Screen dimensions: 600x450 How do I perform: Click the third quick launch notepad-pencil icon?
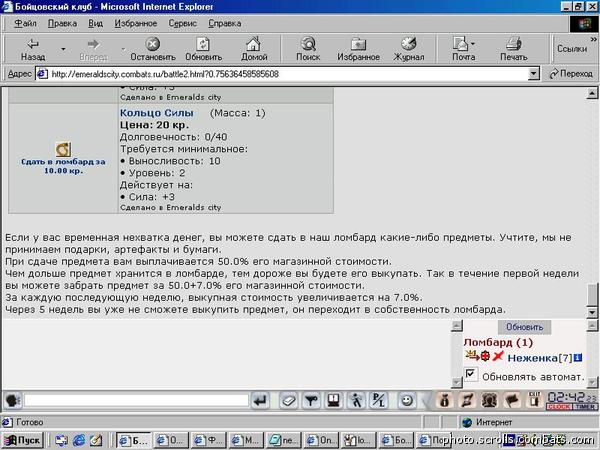[96, 440]
